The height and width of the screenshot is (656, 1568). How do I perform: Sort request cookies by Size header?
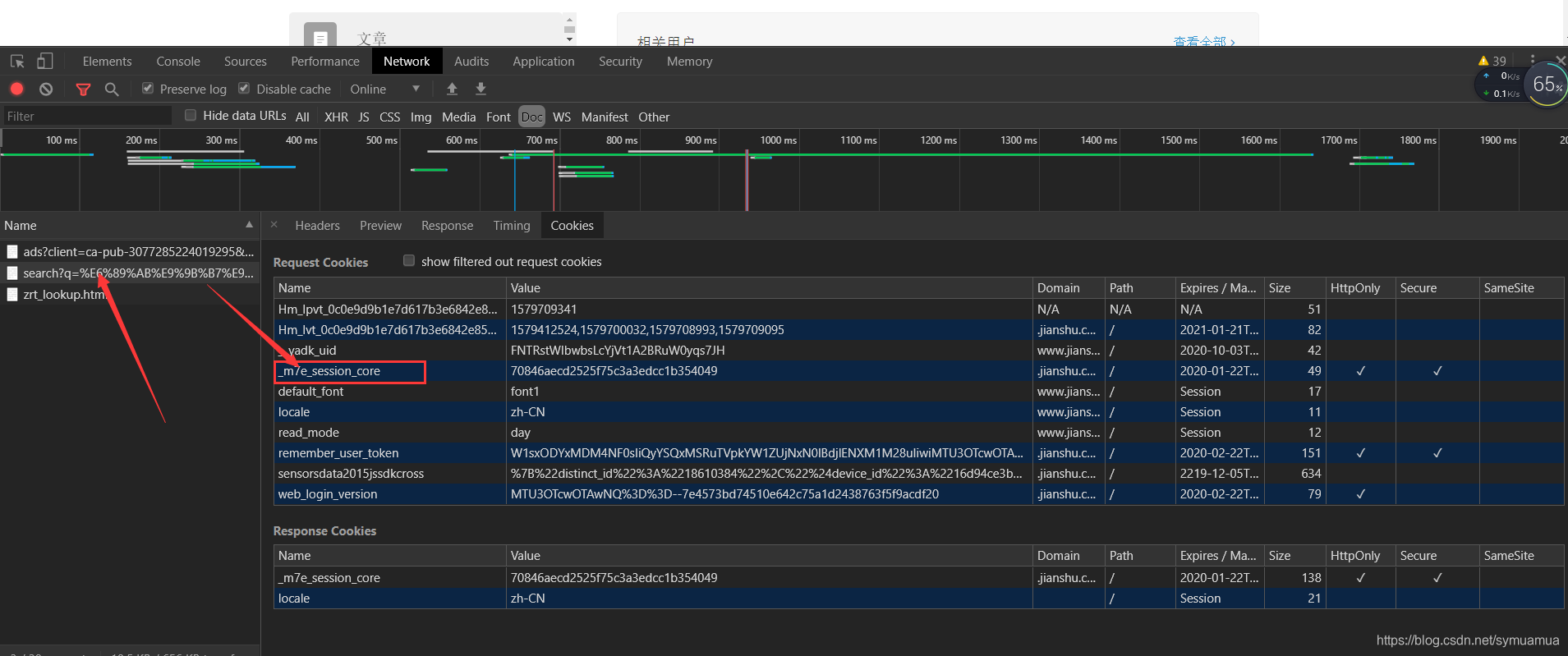[x=1294, y=288]
